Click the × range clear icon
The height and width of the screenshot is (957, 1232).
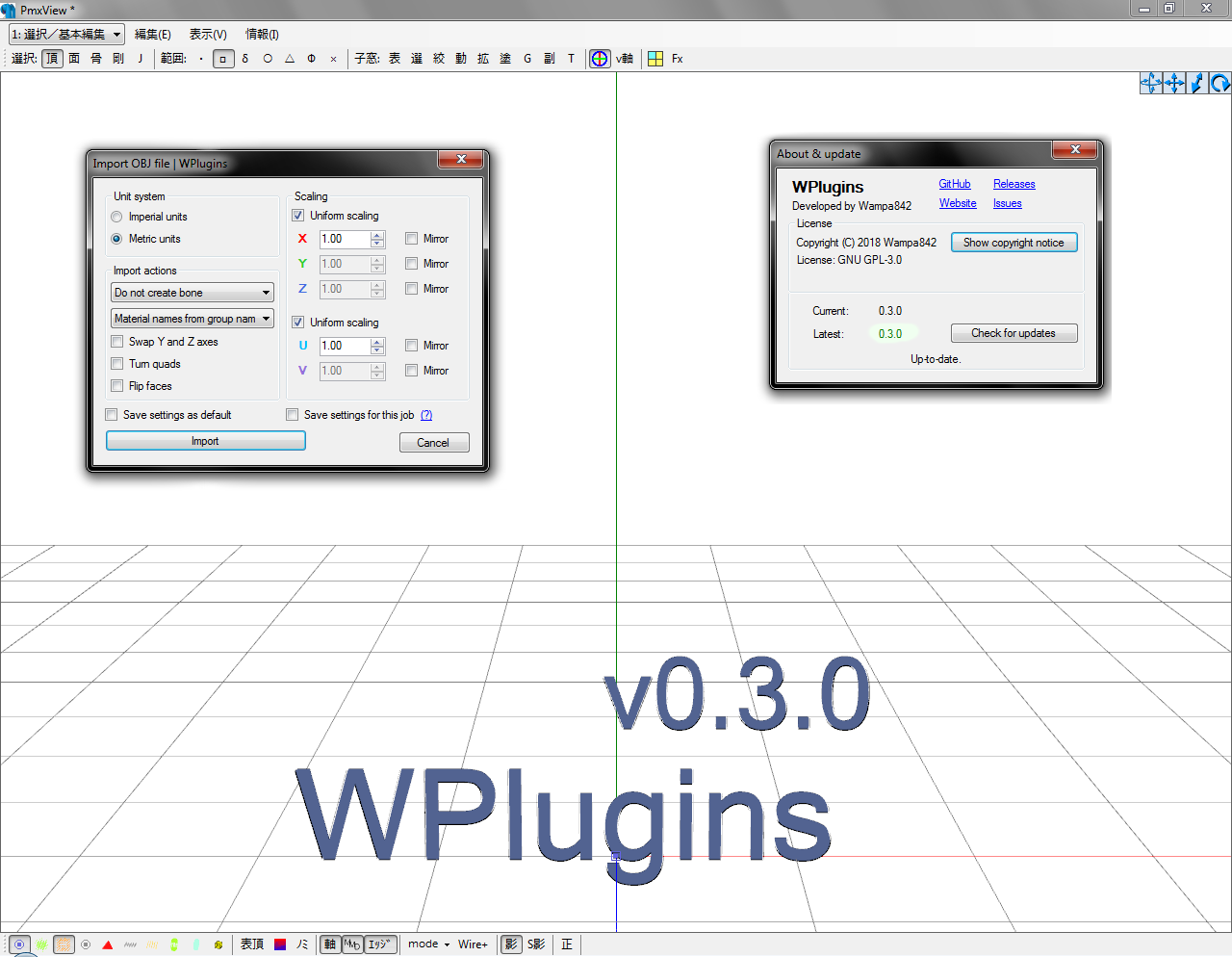pos(334,59)
